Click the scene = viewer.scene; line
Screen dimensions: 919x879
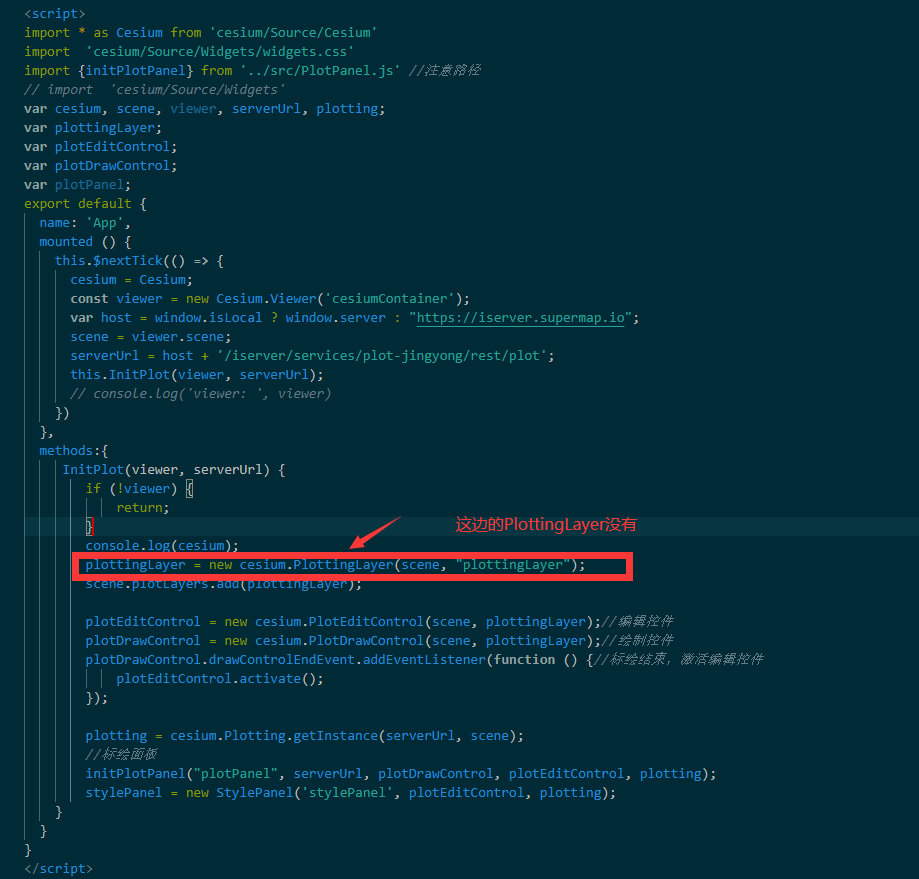pyautogui.click(x=151, y=337)
